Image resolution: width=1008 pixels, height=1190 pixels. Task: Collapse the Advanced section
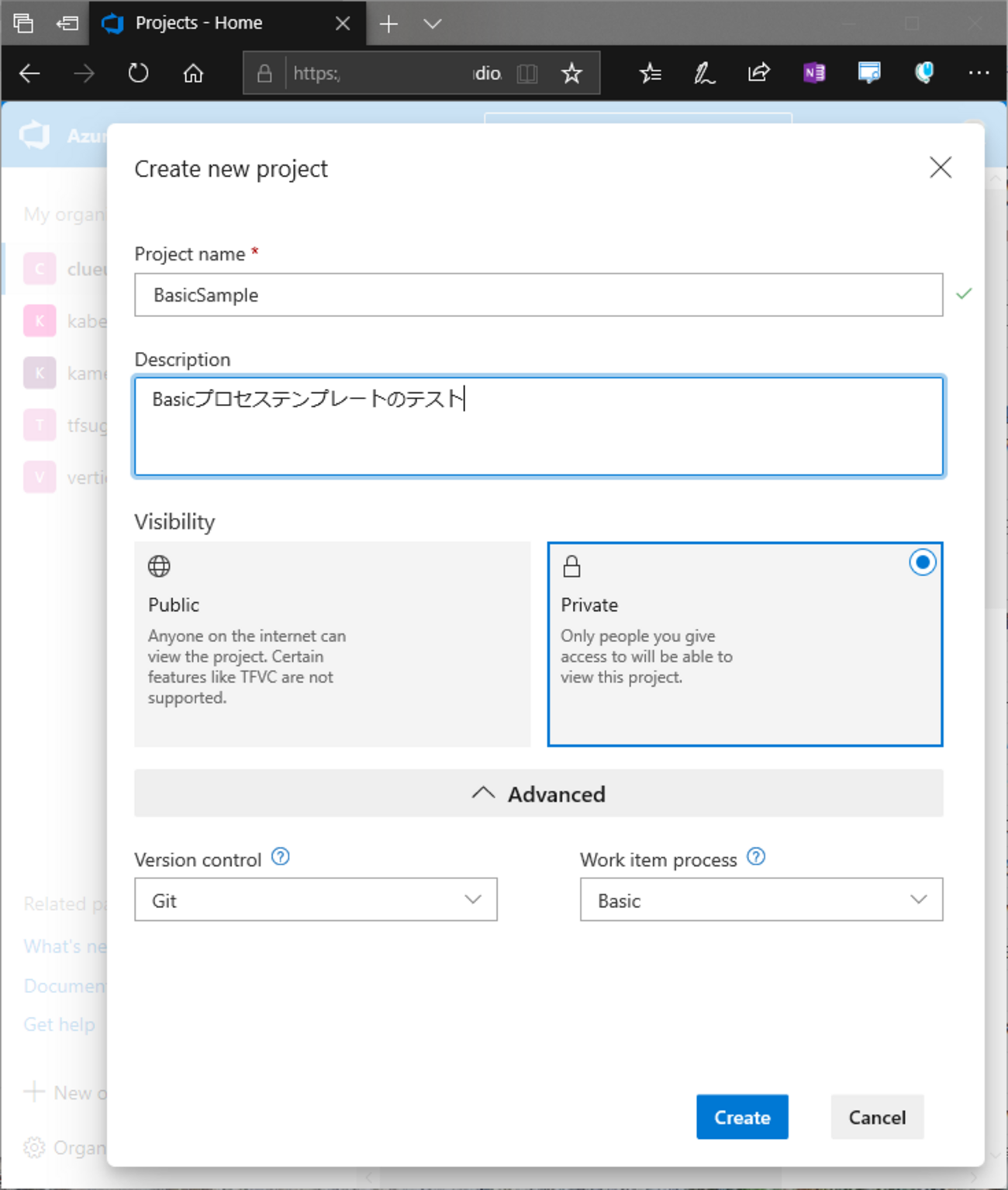coord(538,794)
